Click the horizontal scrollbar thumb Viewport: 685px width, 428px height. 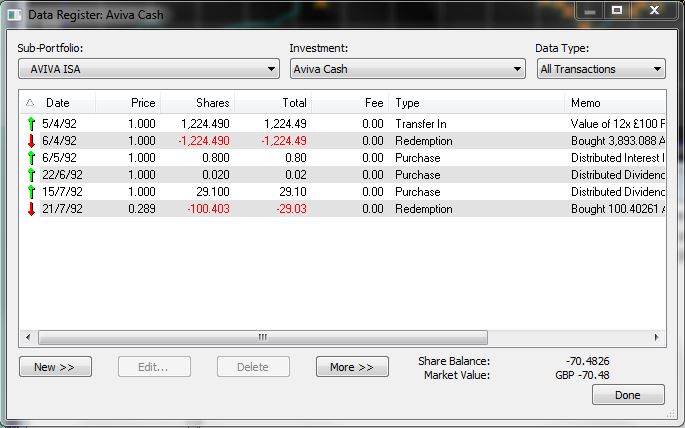[x=263, y=337]
